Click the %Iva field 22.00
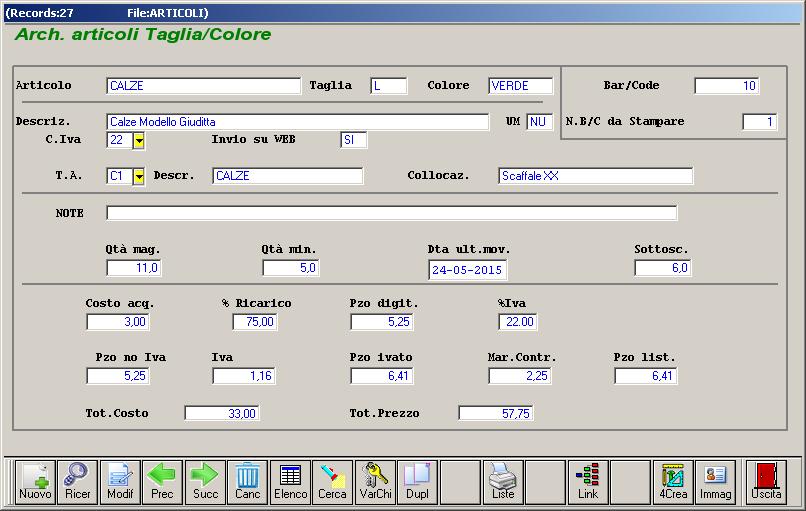This screenshot has height=511, width=806. tap(518, 322)
